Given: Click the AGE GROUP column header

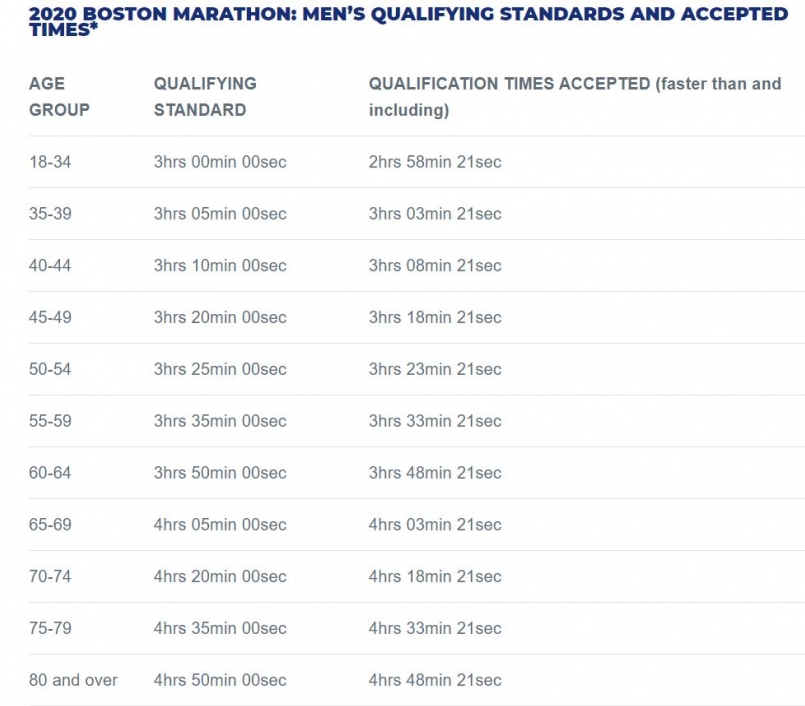Looking at the screenshot, I should pyautogui.click(x=59, y=97).
